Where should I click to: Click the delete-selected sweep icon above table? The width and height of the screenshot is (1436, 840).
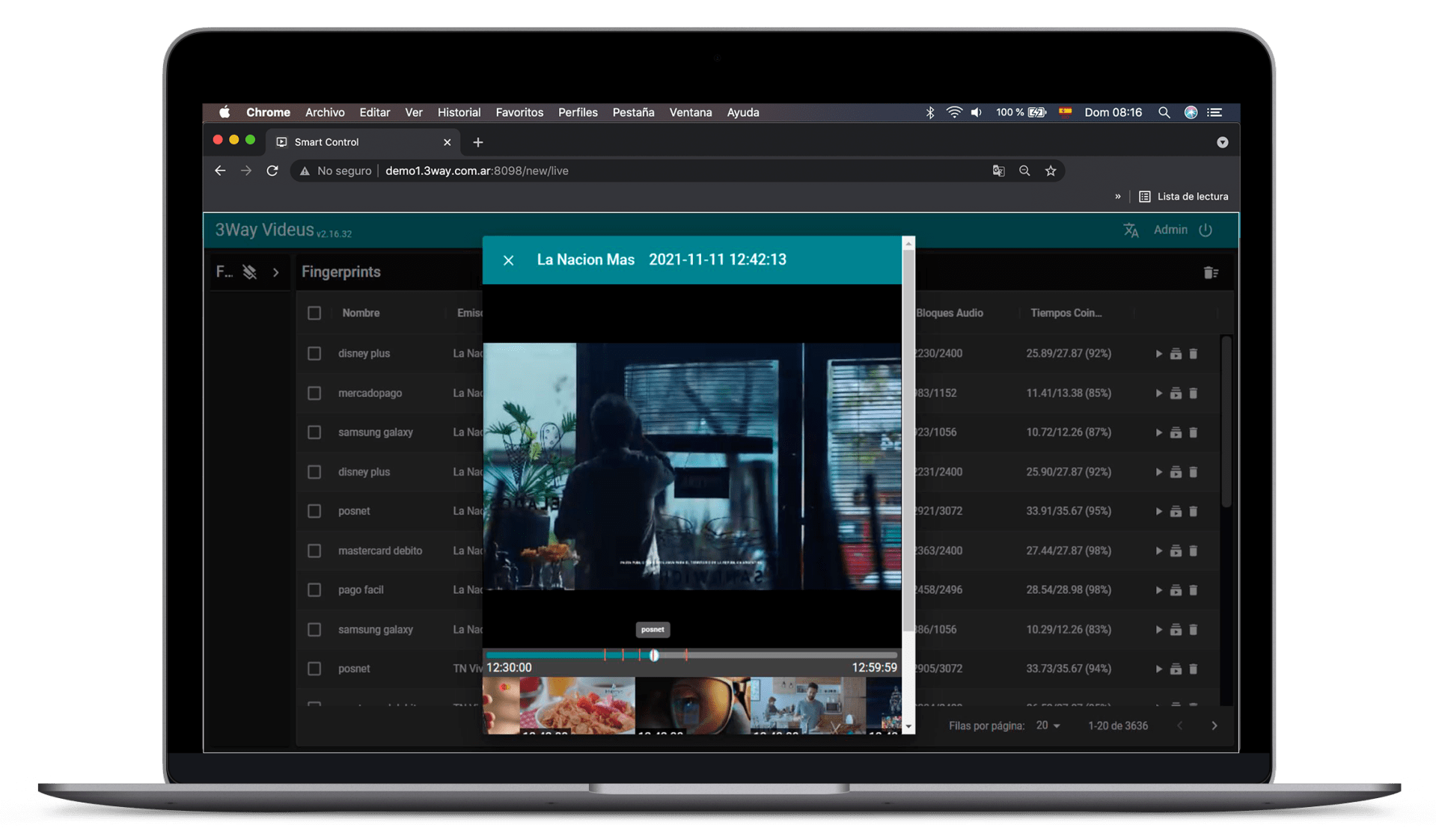[x=1211, y=273]
